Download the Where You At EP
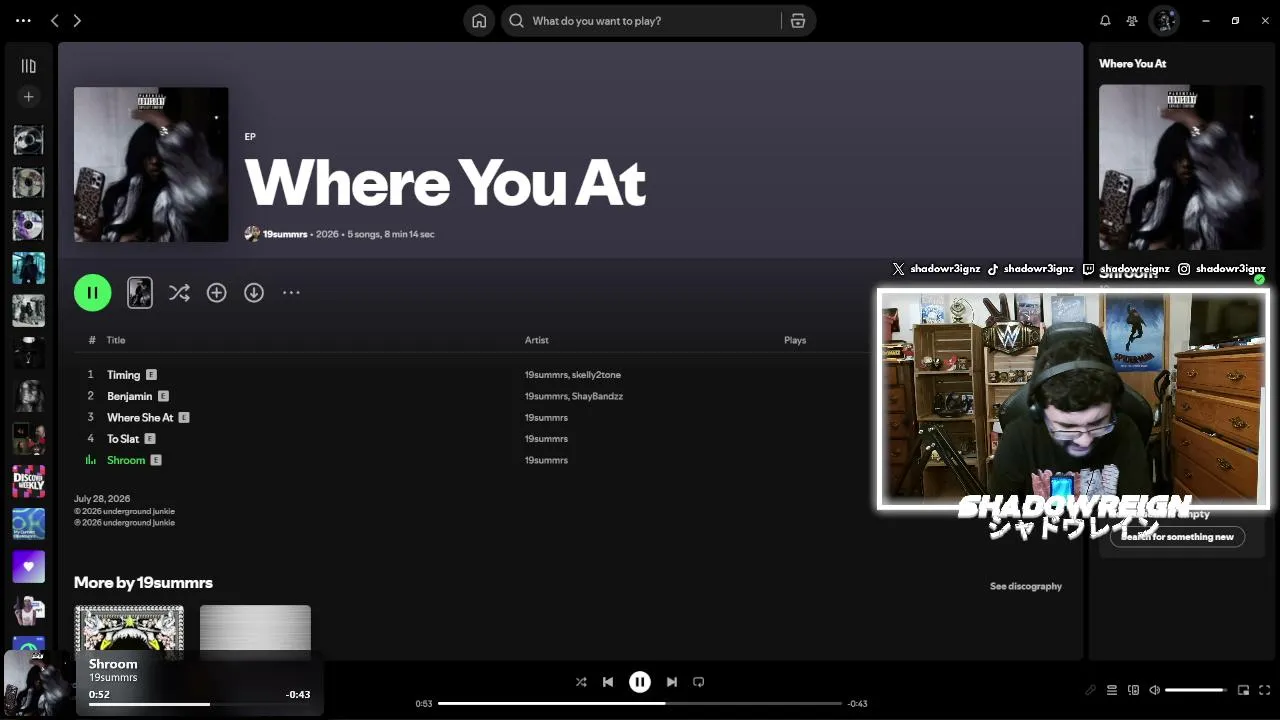Screen dimensions: 1280x720 tap(254, 293)
